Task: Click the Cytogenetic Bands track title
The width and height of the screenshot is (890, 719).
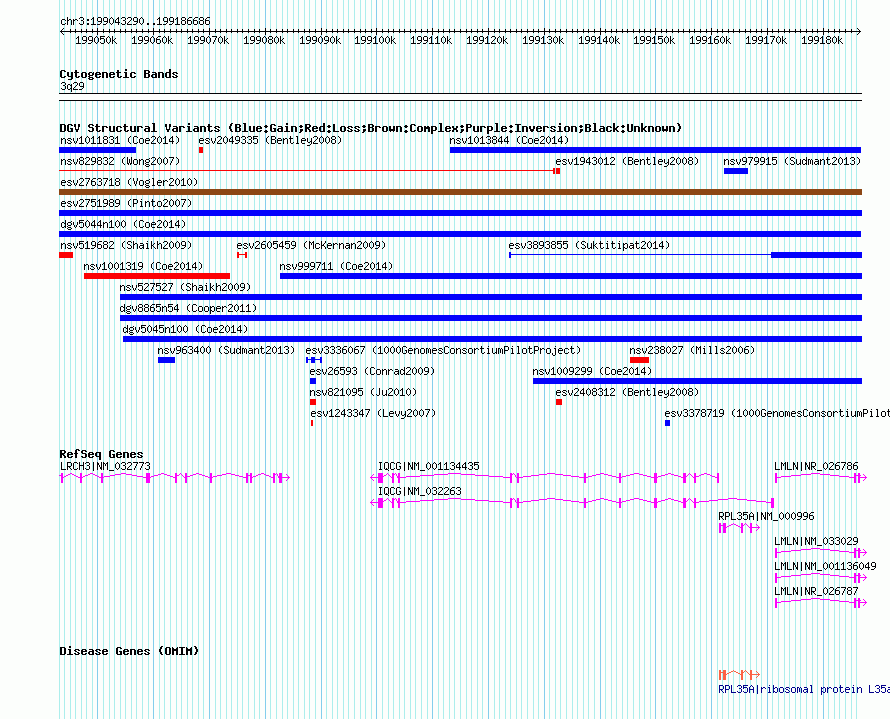Action: 119,74
